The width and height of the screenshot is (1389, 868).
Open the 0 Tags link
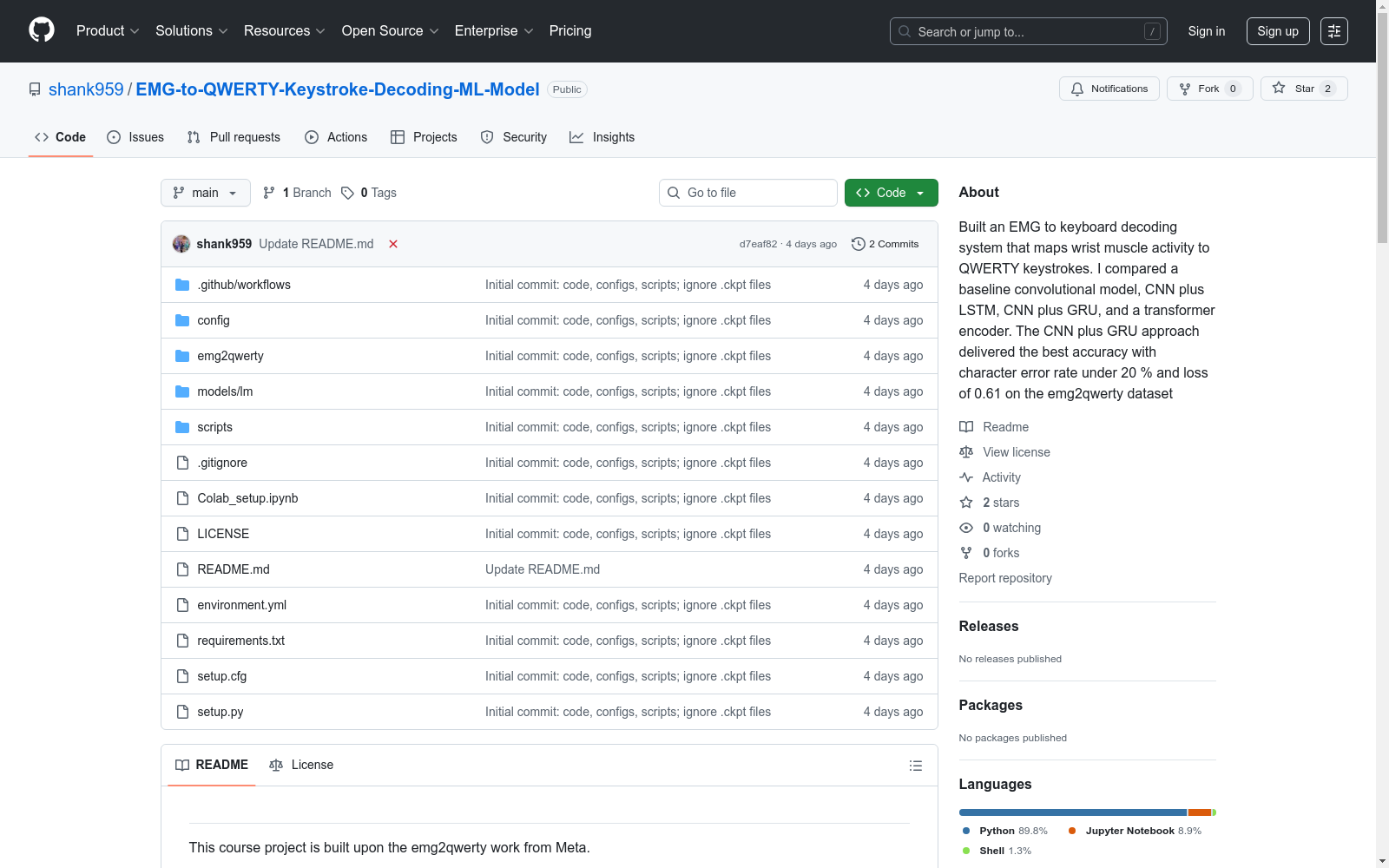(x=369, y=193)
